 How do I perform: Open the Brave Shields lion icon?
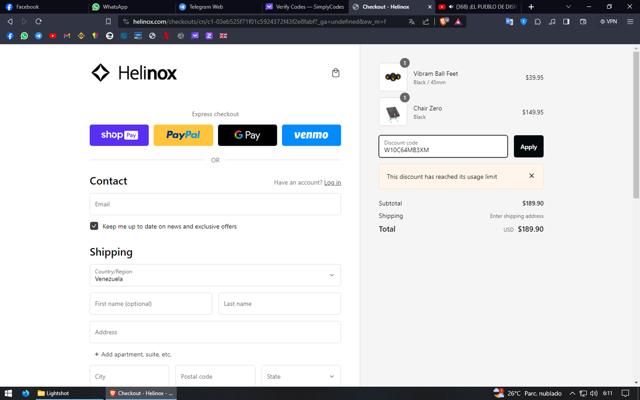point(444,21)
